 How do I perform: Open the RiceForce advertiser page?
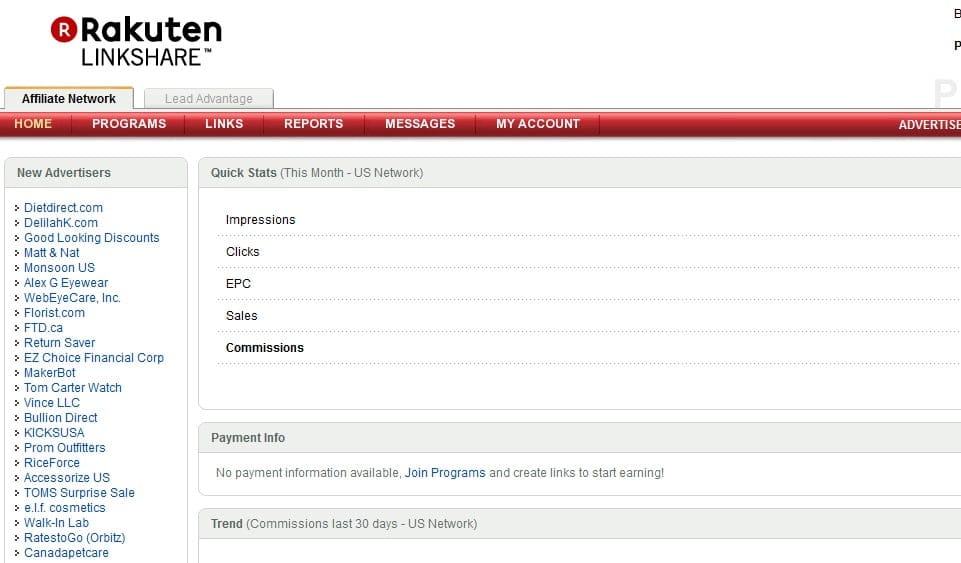51,463
